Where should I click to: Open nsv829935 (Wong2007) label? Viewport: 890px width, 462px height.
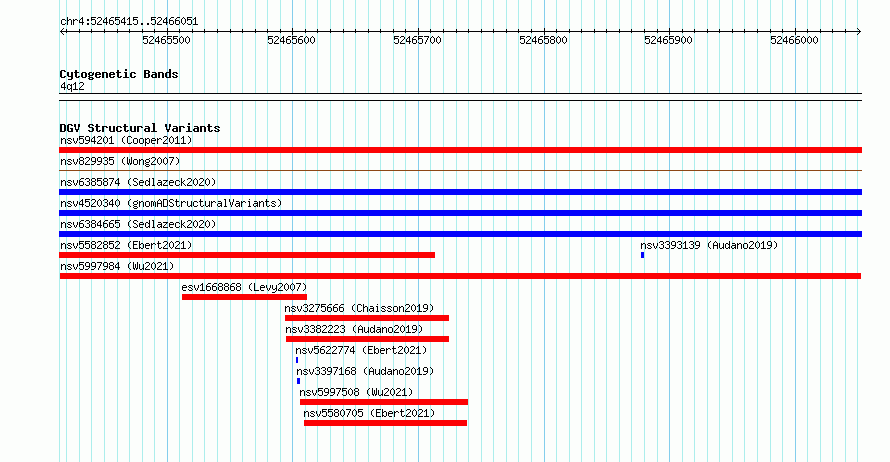[x=120, y=161]
